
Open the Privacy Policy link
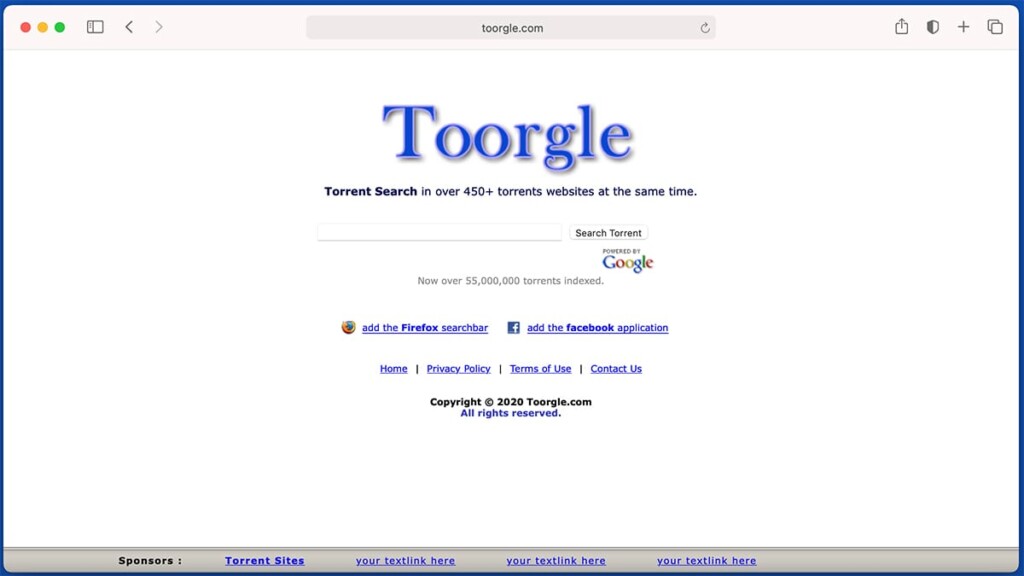pos(458,369)
